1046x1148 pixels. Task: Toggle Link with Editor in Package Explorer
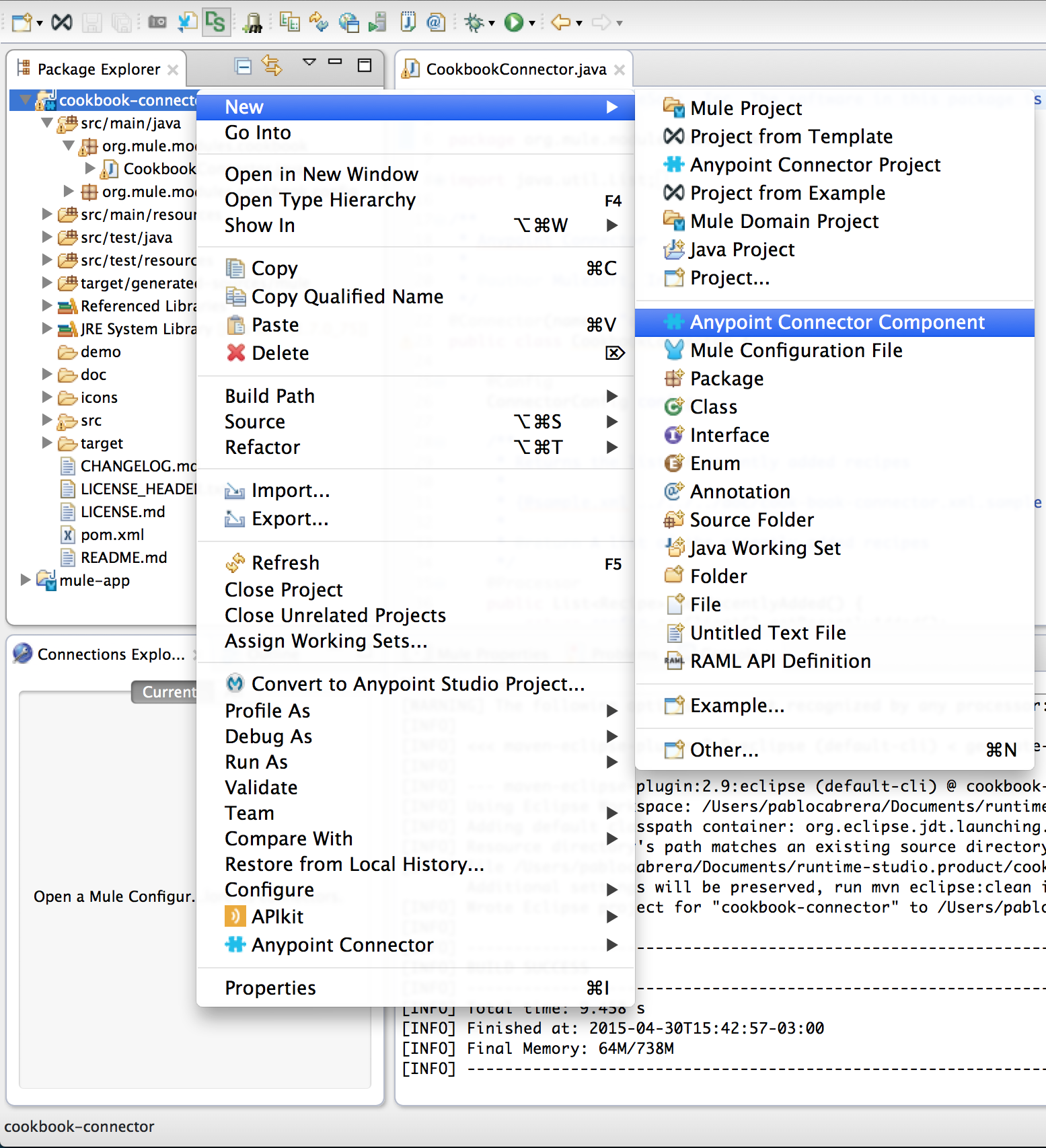coord(272,66)
